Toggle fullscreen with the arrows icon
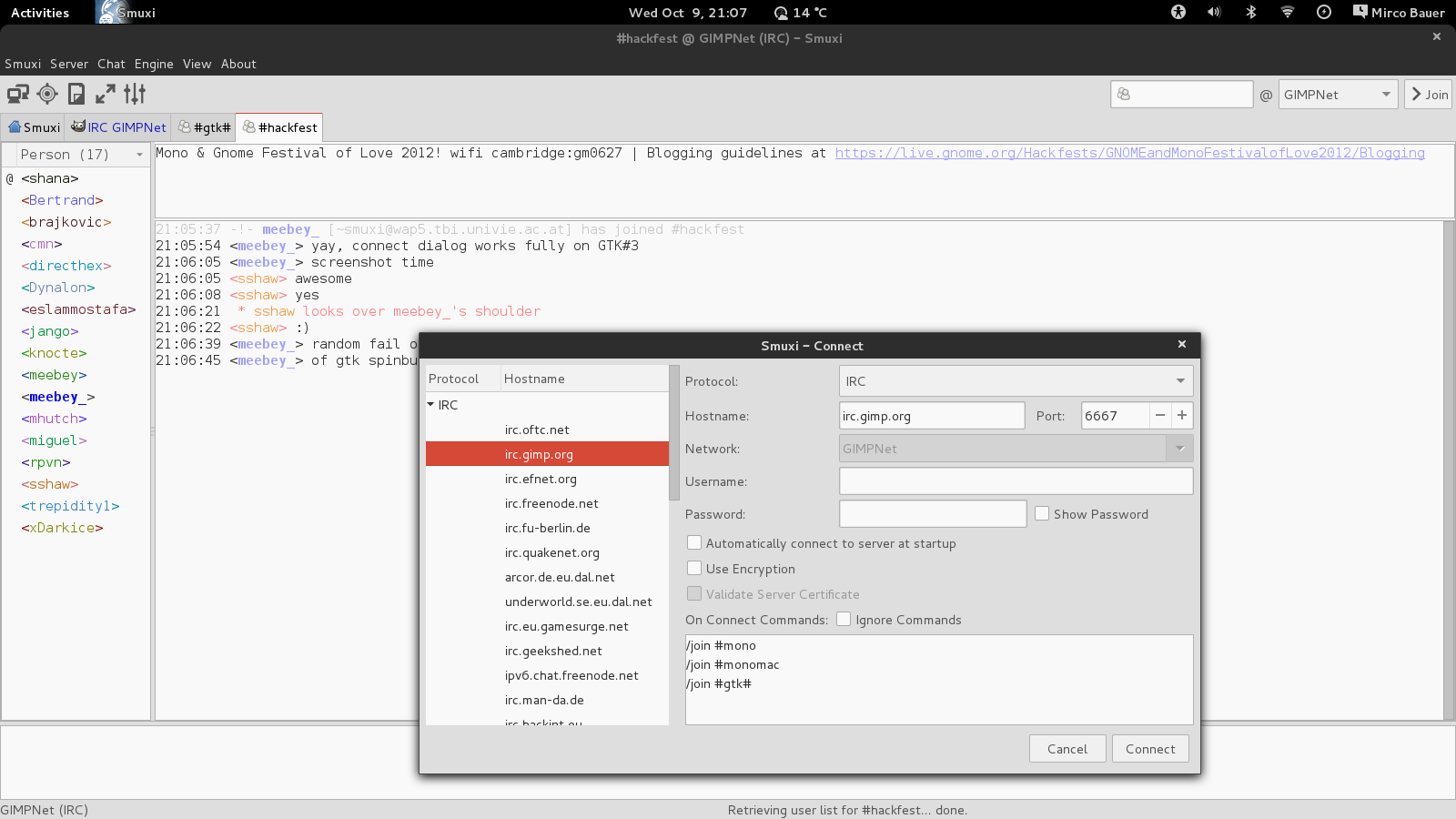This screenshot has height=819, width=1456. click(106, 94)
